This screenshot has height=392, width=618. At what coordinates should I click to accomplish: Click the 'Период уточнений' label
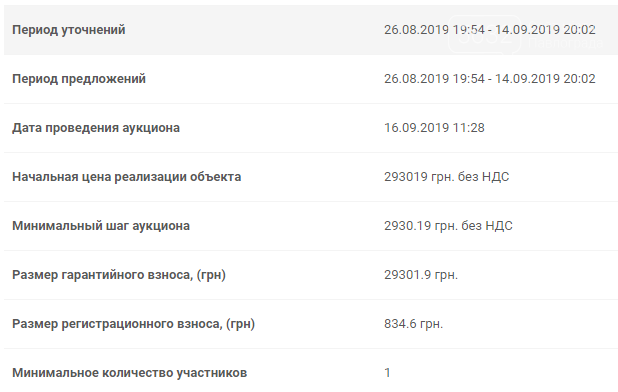[69, 30]
